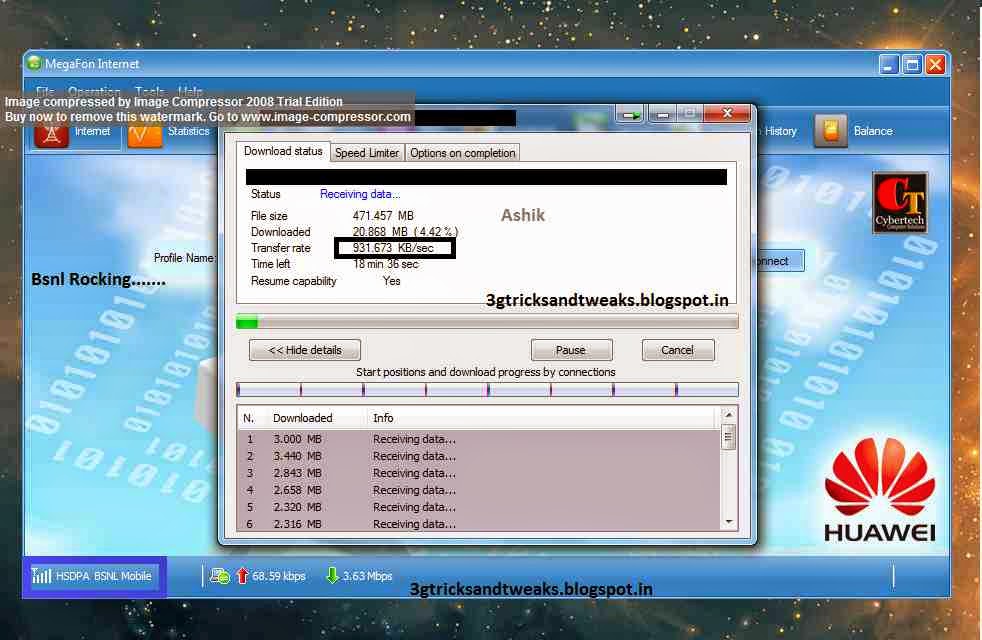This screenshot has height=640, width=982.
Task: Open the Speed Limiter tab
Action: click(x=366, y=153)
